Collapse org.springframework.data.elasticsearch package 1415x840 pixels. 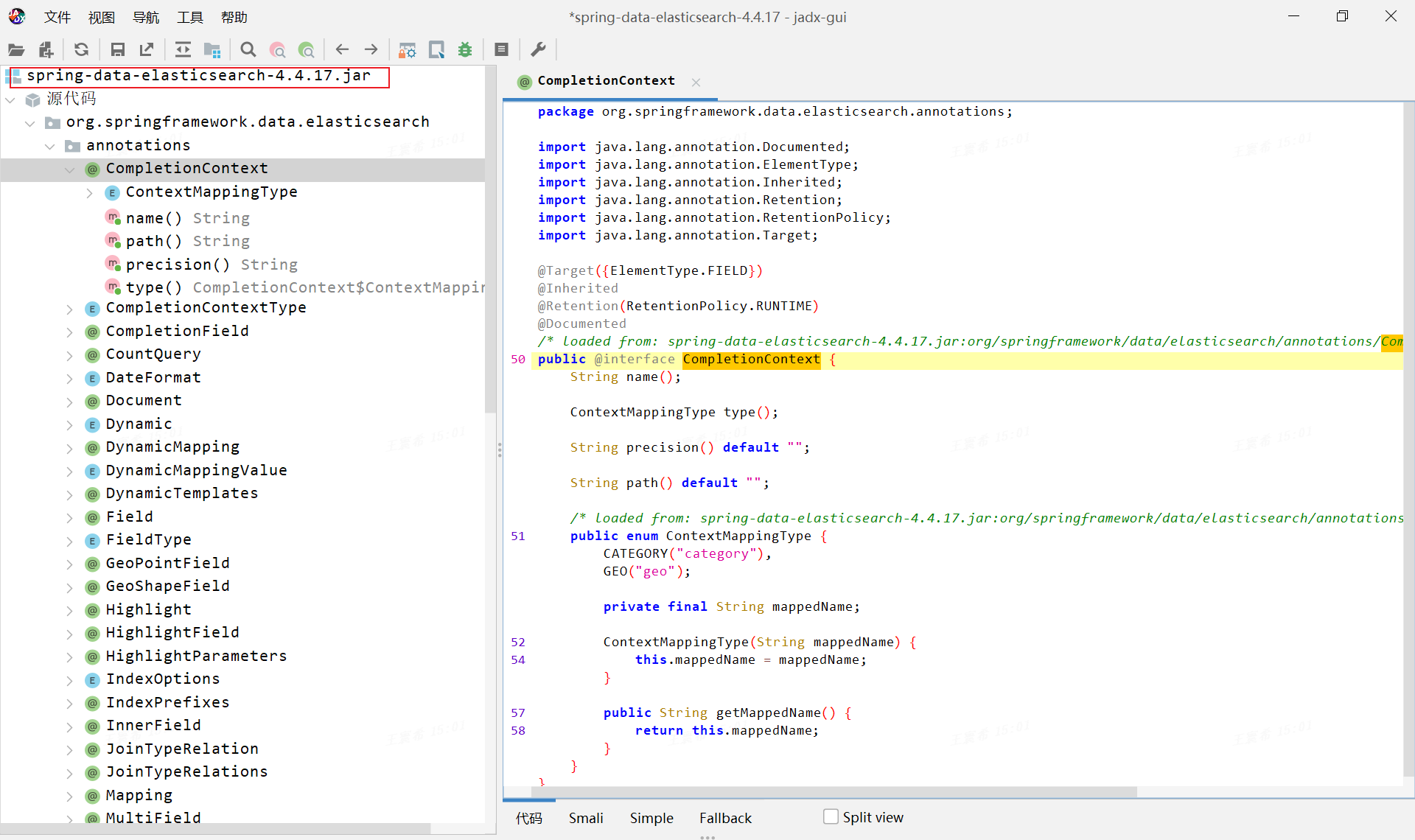(30, 123)
